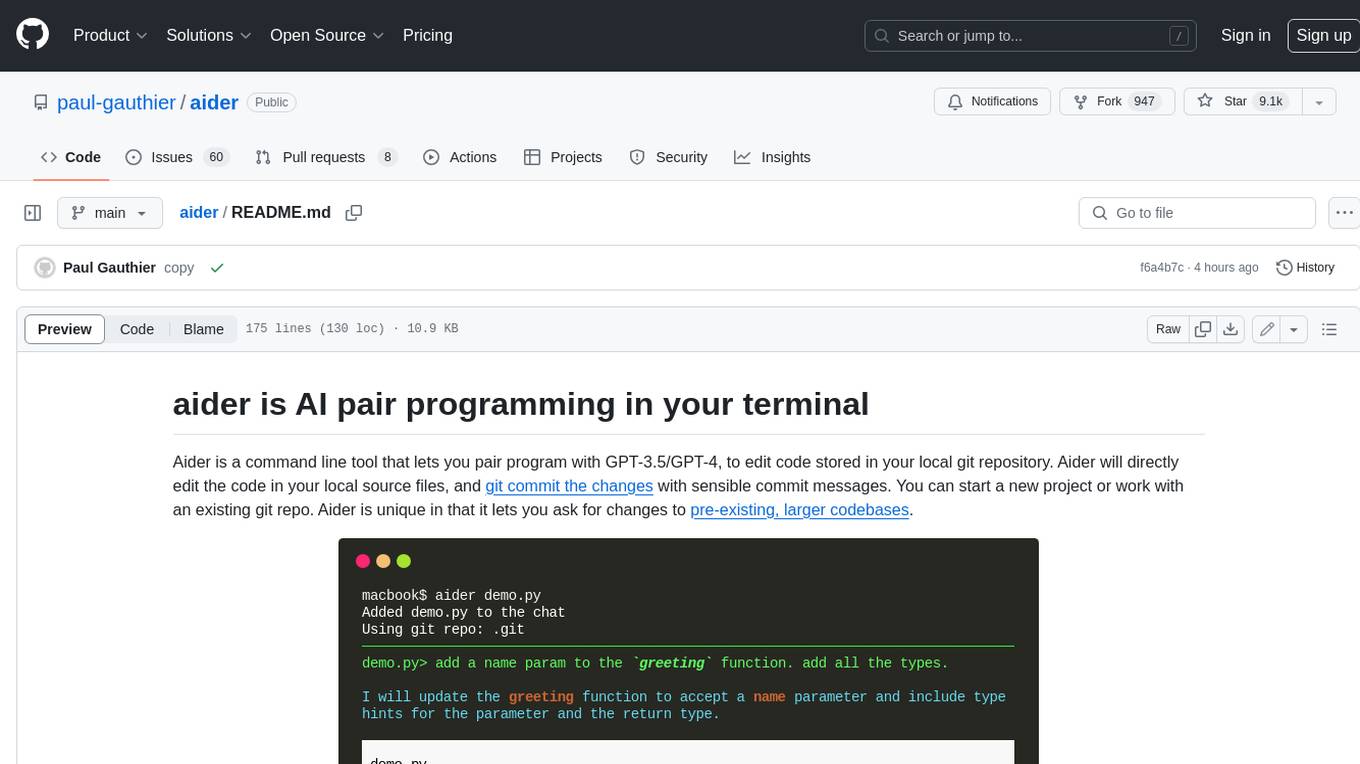This screenshot has width=1360, height=764.
Task: Follow the 'pre-existing, larger codebases' link
Action: tap(800, 510)
